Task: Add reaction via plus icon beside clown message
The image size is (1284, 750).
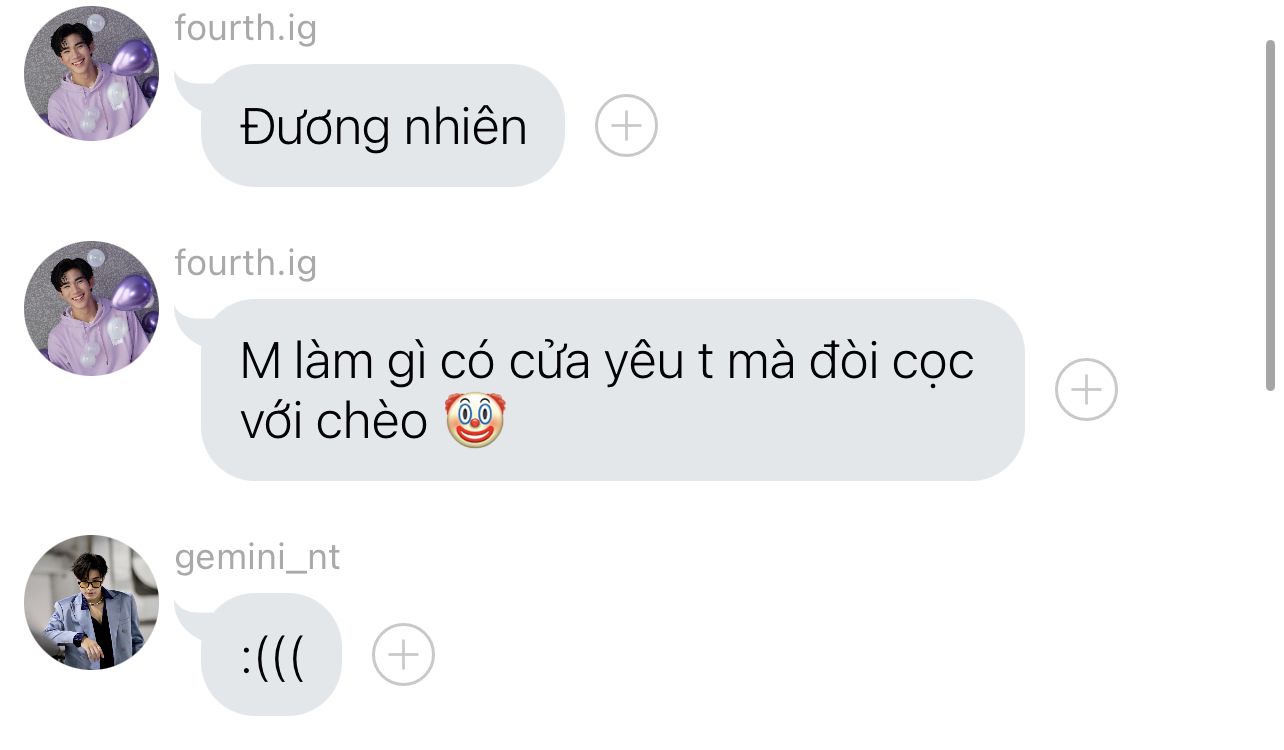Action: coord(1086,389)
